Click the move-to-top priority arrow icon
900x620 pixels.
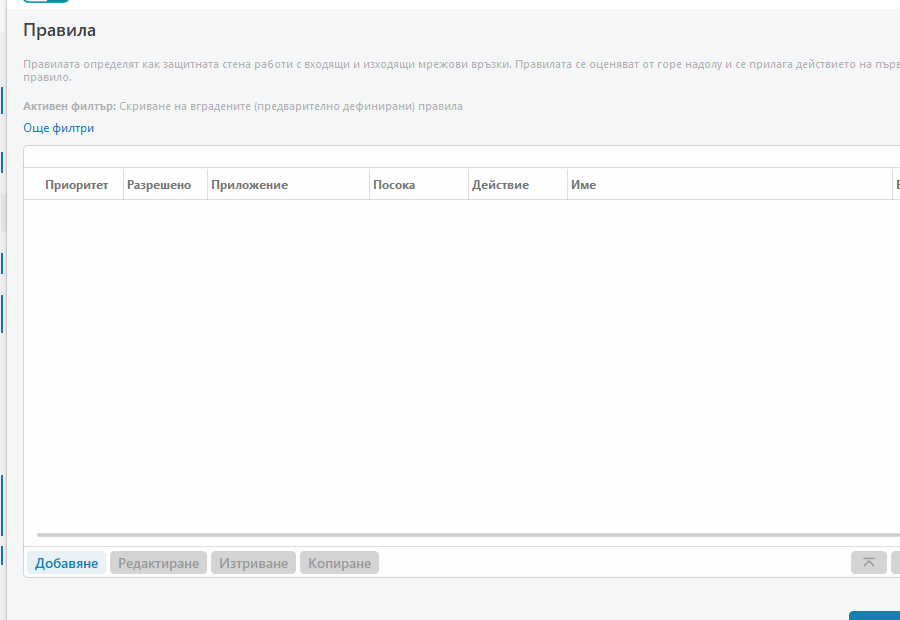868,563
